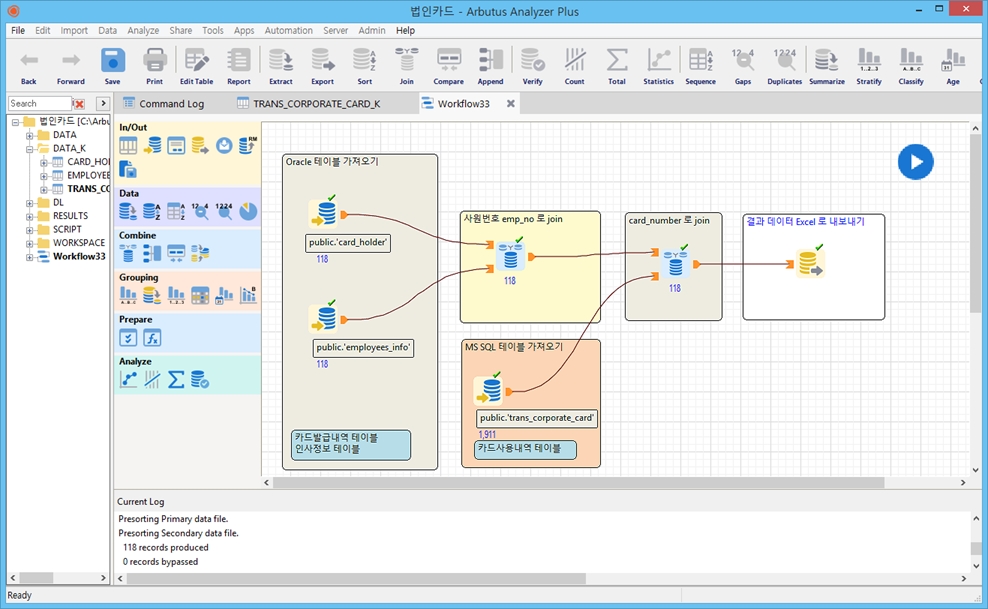Expand the WORKSPACE folder node
988x609 pixels.
tap(30, 243)
